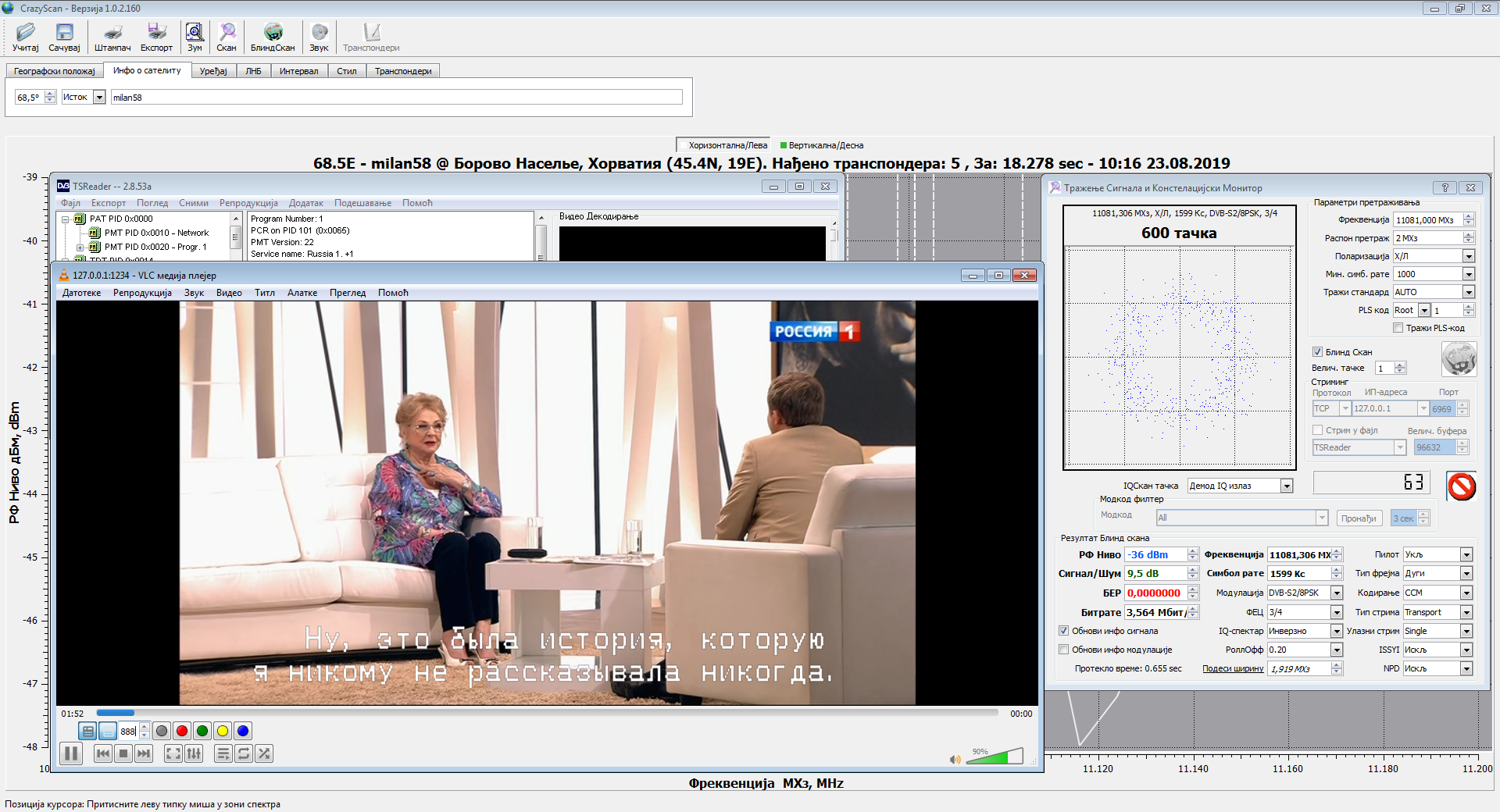
Task: Open VLC Алатке menu
Action: (302, 293)
